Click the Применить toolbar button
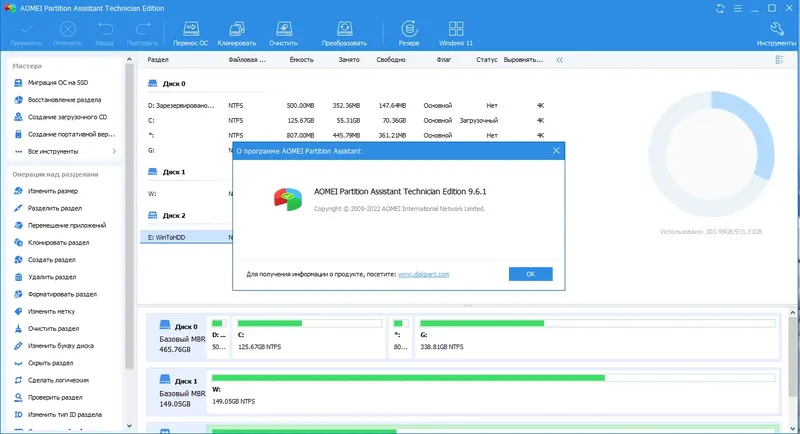Viewport: 800px width, 434px height. [x=26, y=34]
